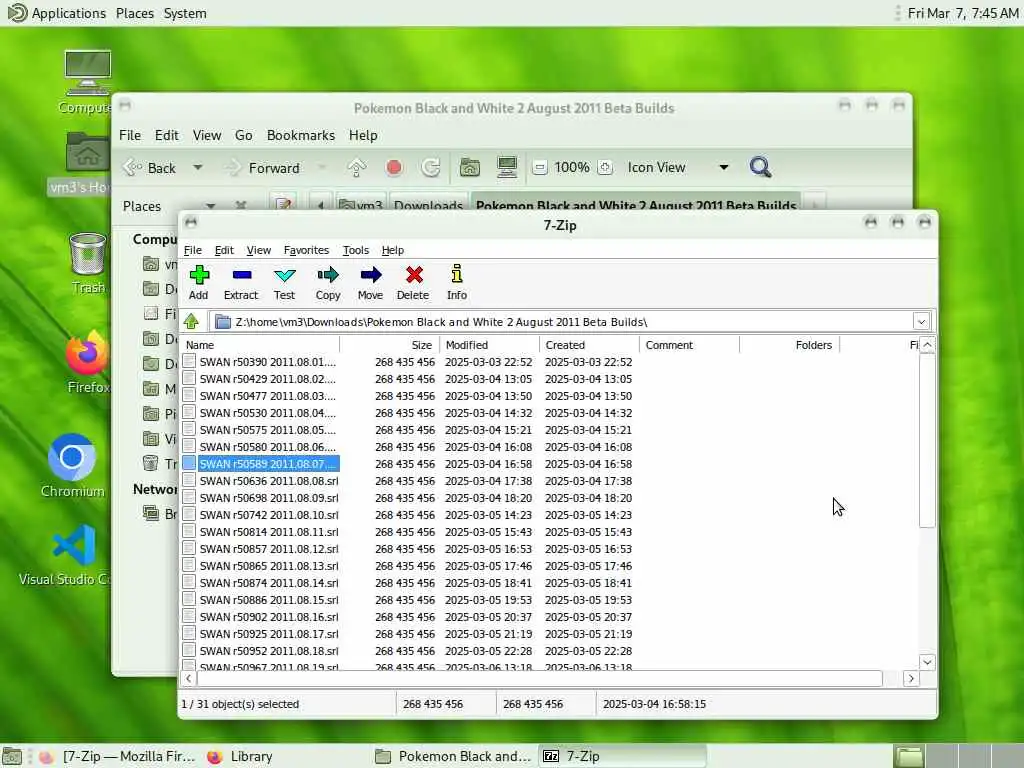1024x768 pixels.
Task: Expand the Places sidebar dropdown
Action: tap(210, 206)
